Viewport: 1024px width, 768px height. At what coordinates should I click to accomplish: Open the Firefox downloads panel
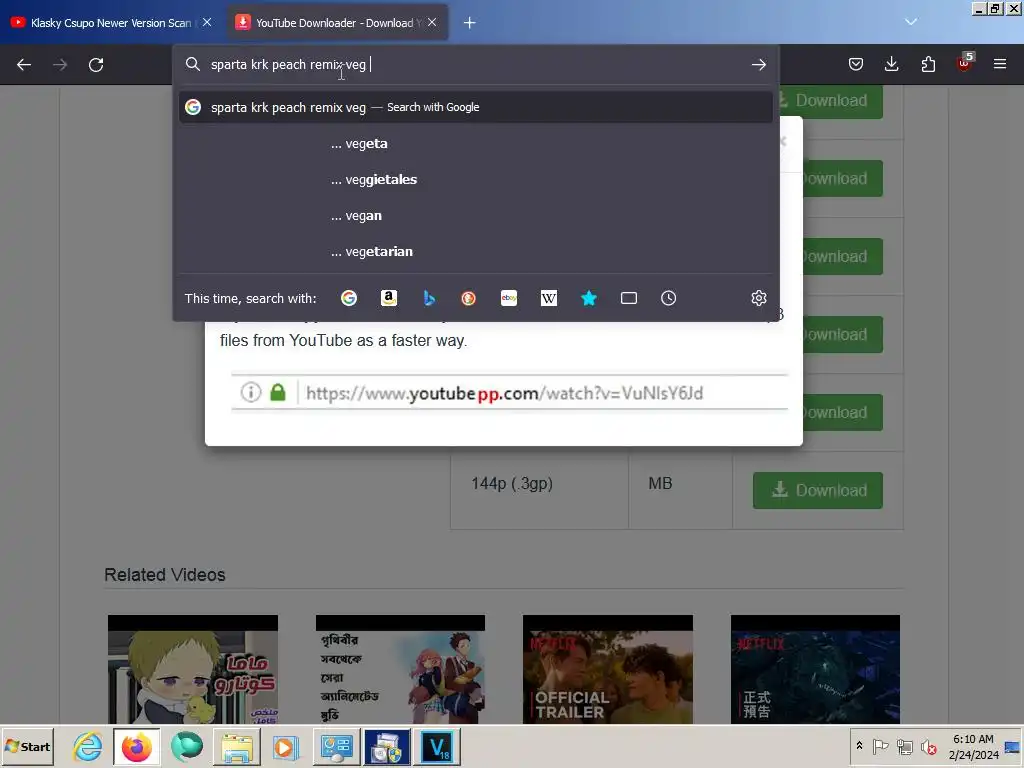[891, 64]
